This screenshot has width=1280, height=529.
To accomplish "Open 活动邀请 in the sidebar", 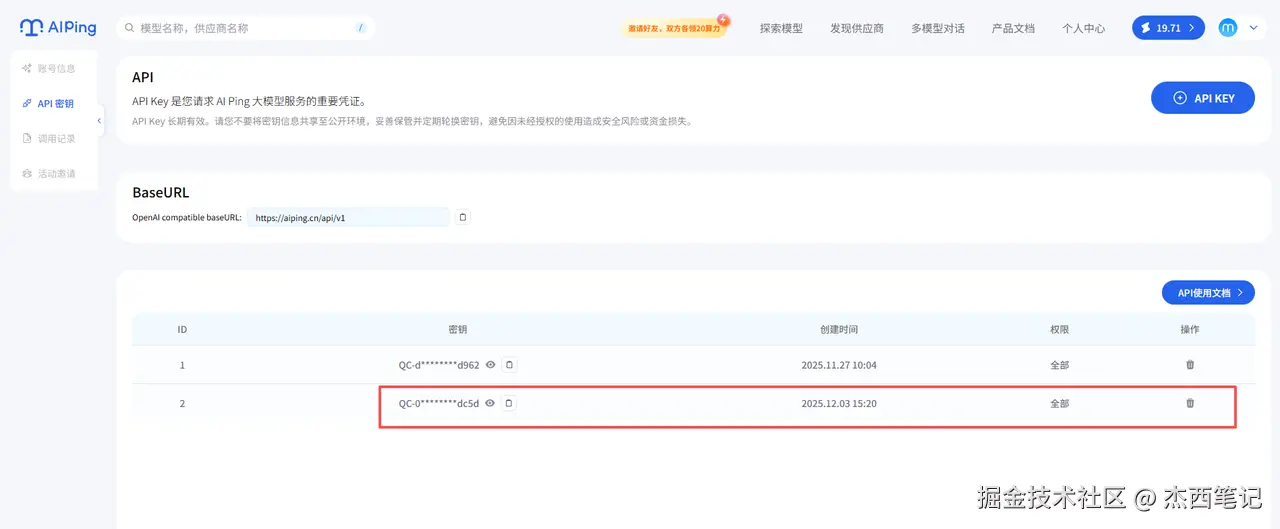I will (x=49, y=173).
